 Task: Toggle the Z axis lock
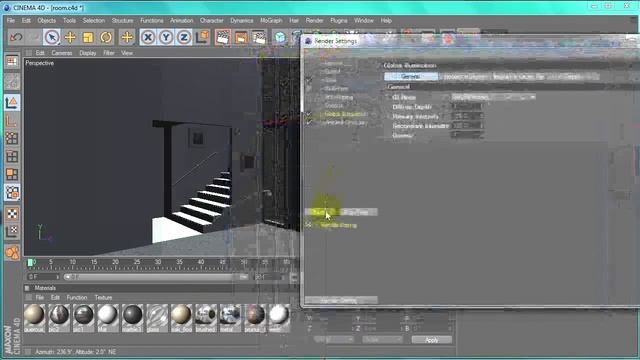[x=184, y=38]
